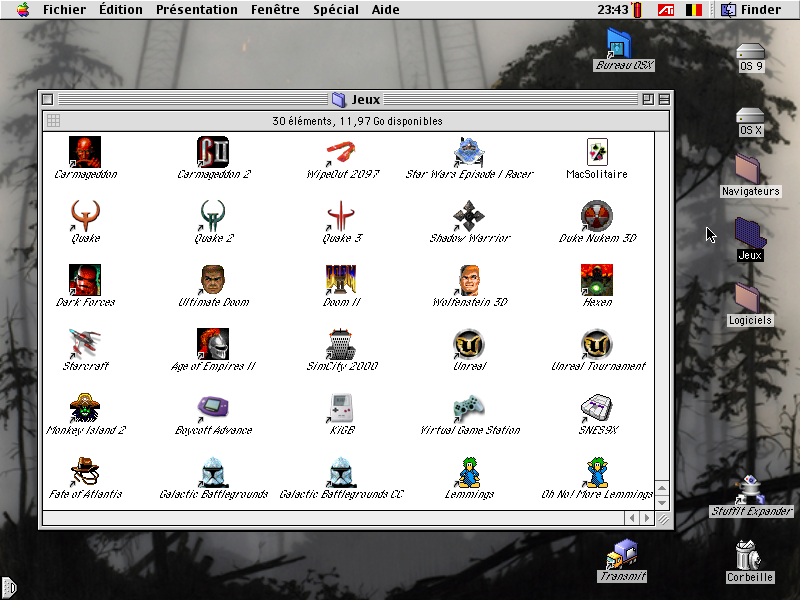800x600 pixels.
Task: Select the Fate of Atlantis icon
Action: (85, 471)
